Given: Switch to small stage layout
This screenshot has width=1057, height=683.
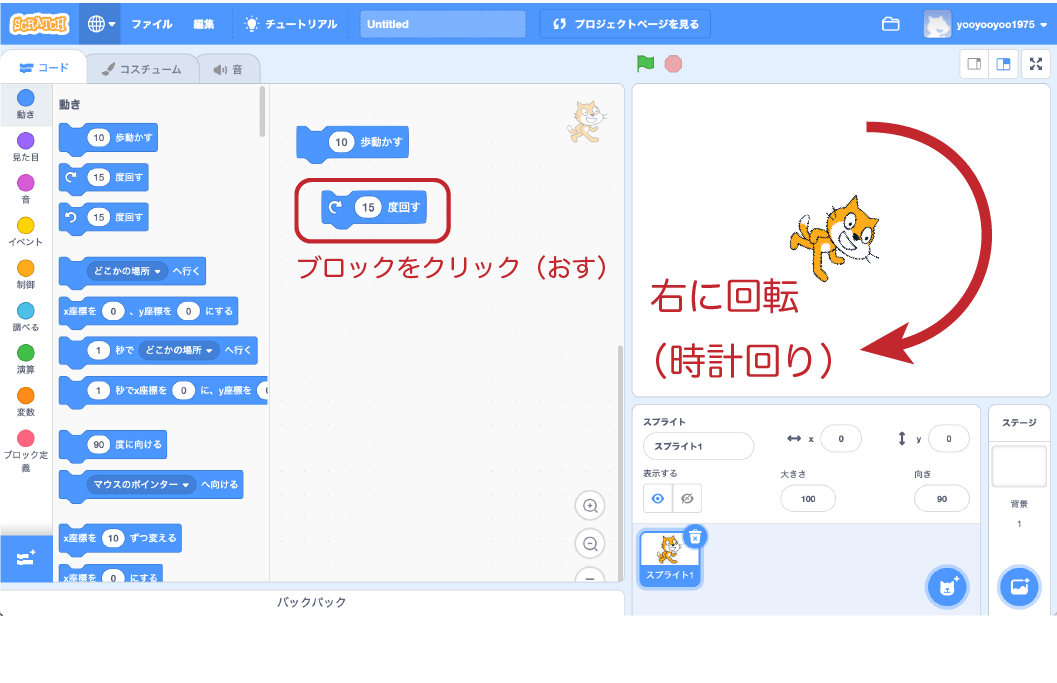Looking at the screenshot, I should coord(974,64).
